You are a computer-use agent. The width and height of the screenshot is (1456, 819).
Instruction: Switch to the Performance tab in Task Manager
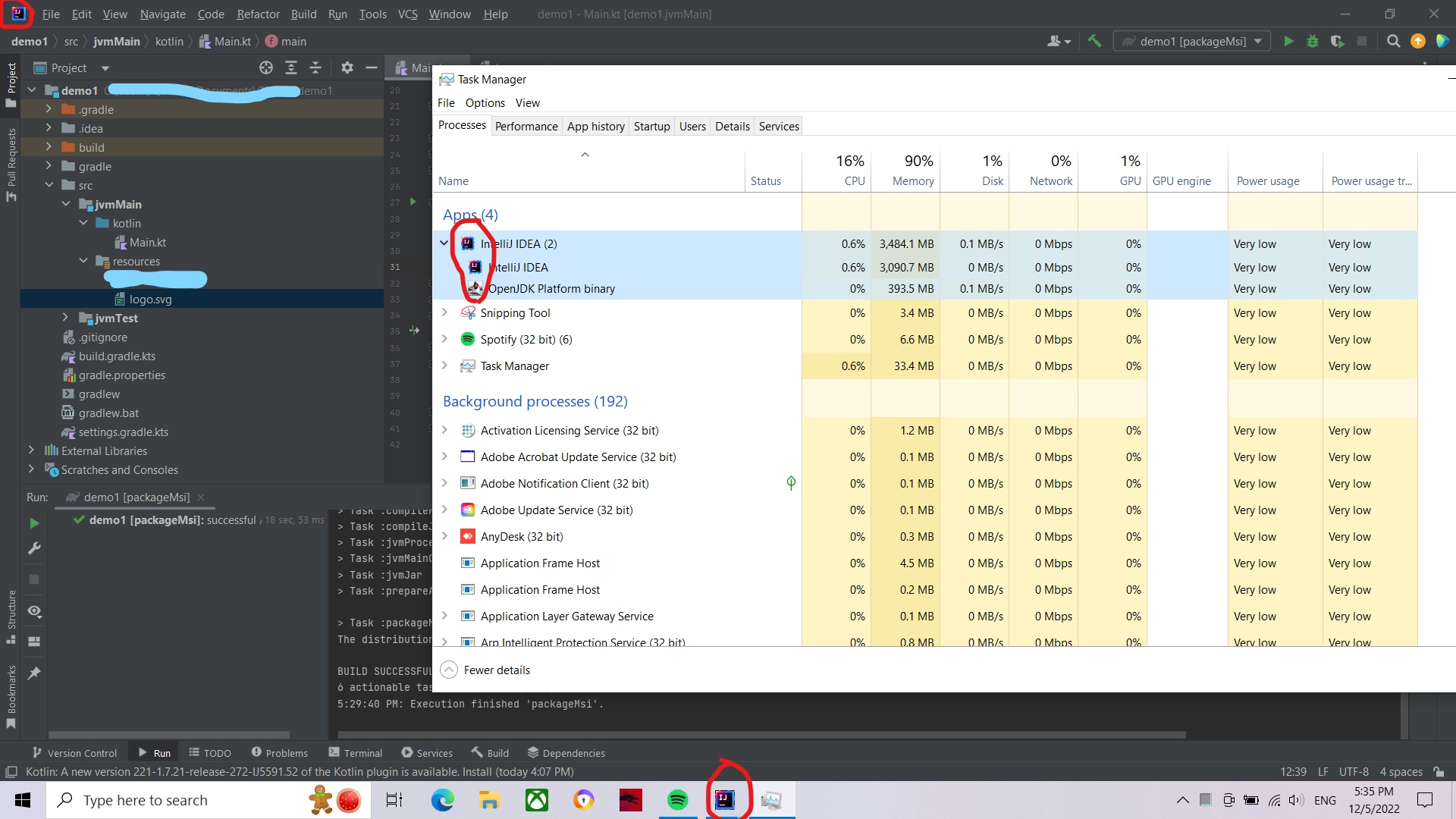(x=526, y=126)
